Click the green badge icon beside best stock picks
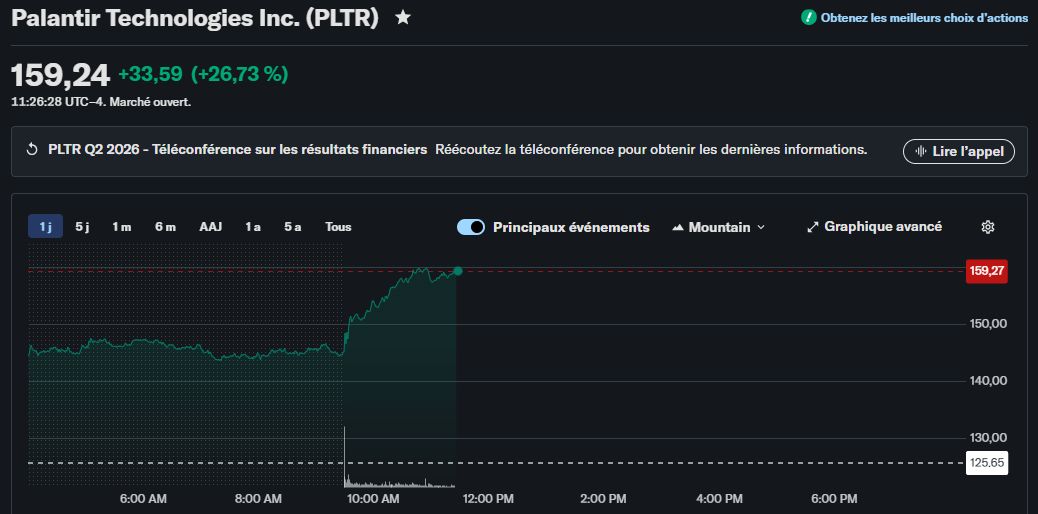Image resolution: width=1038 pixels, height=514 pixels. 808,18
